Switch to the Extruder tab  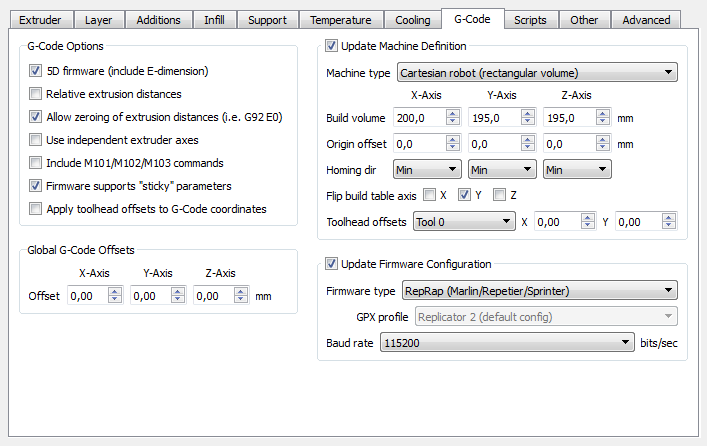point(40,19)
